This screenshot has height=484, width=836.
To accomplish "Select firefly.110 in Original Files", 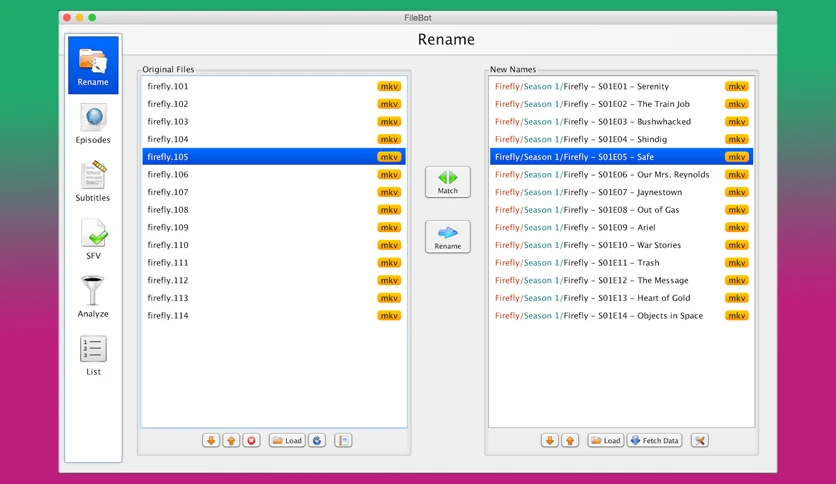I will pyautogui.click(x=274, y=245).
